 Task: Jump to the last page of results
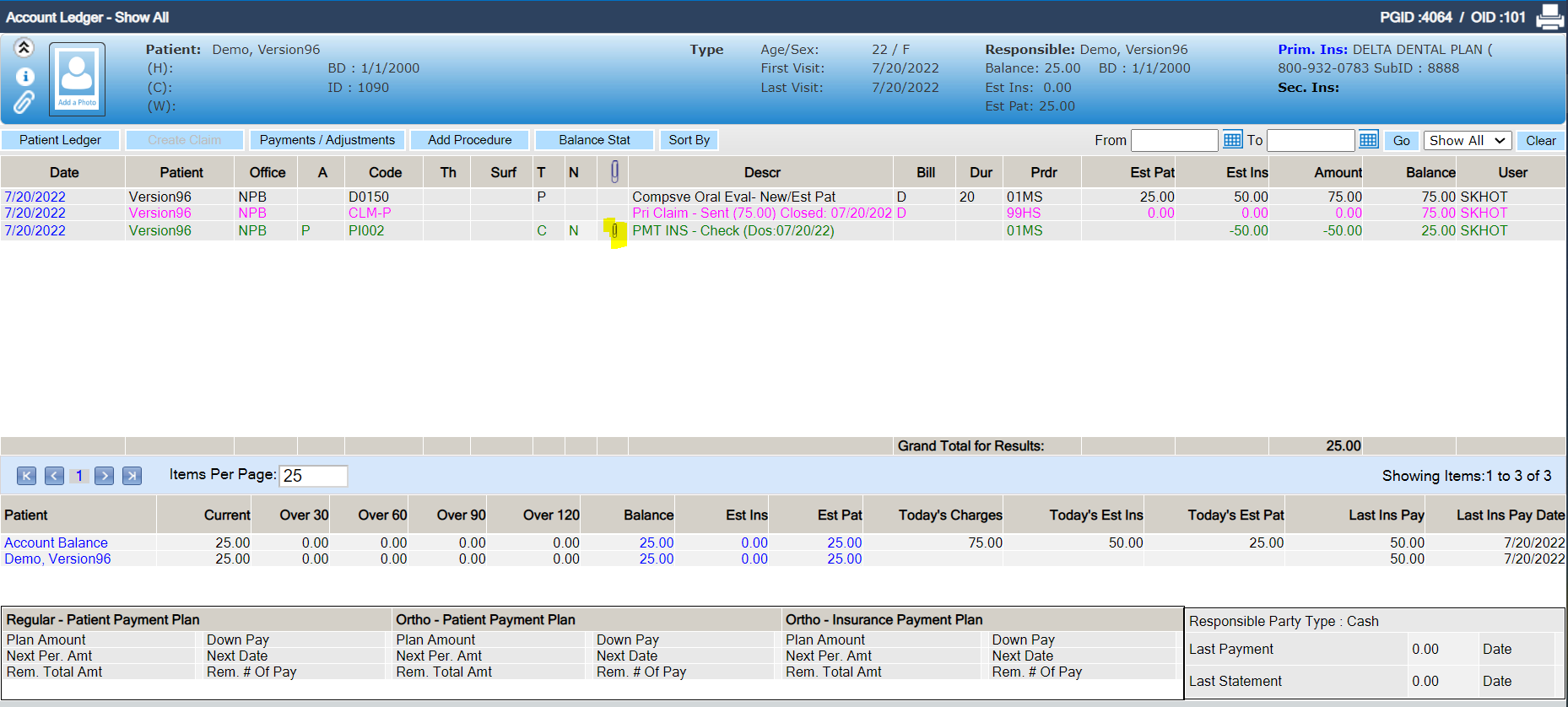132,476
